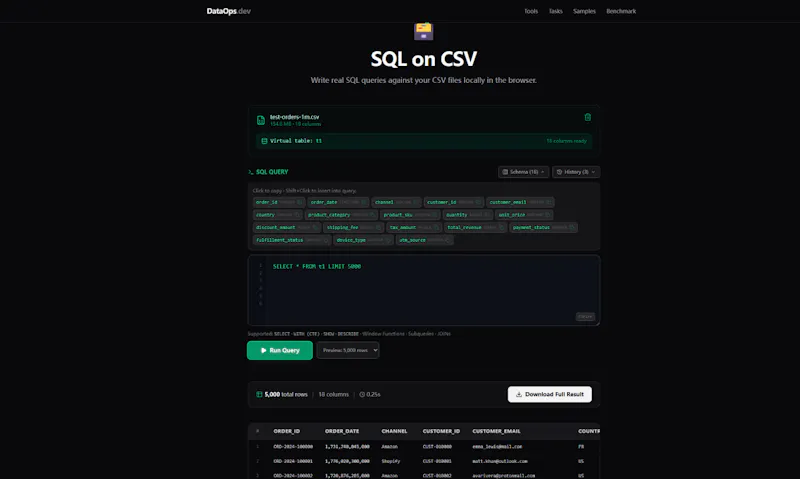Click the table icon next to Virtual table: t1

pyautogui.click(x=264, y=141)
